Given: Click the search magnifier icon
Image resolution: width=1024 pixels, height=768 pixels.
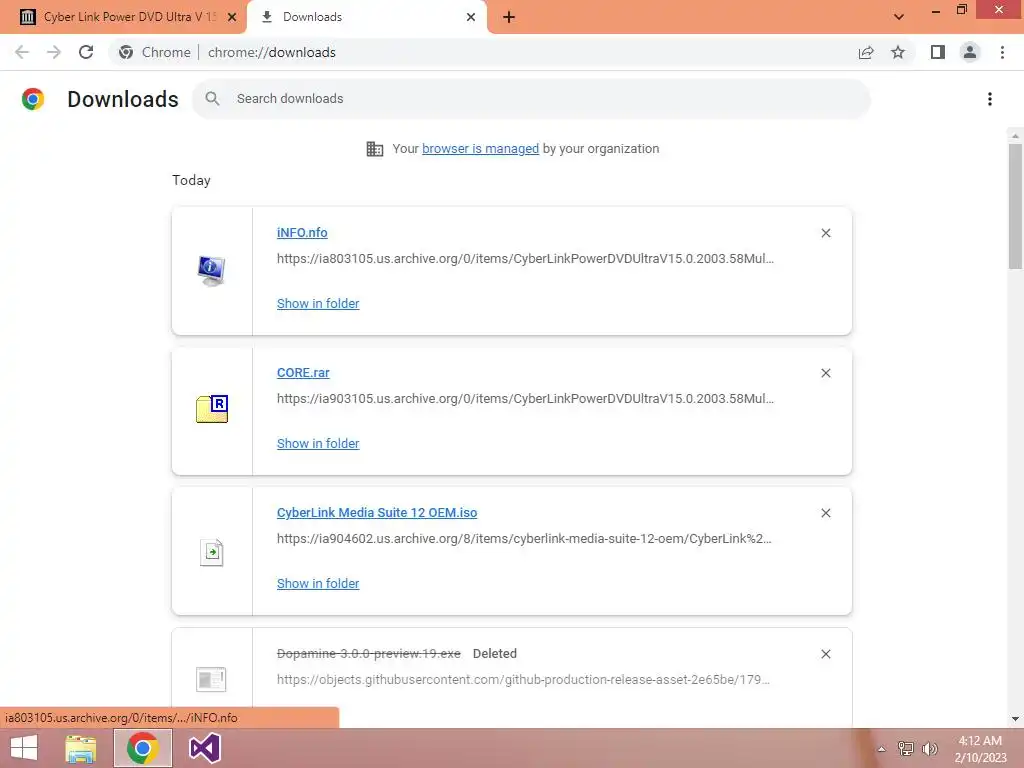Looking at the screenshot, I should [212, 99].
